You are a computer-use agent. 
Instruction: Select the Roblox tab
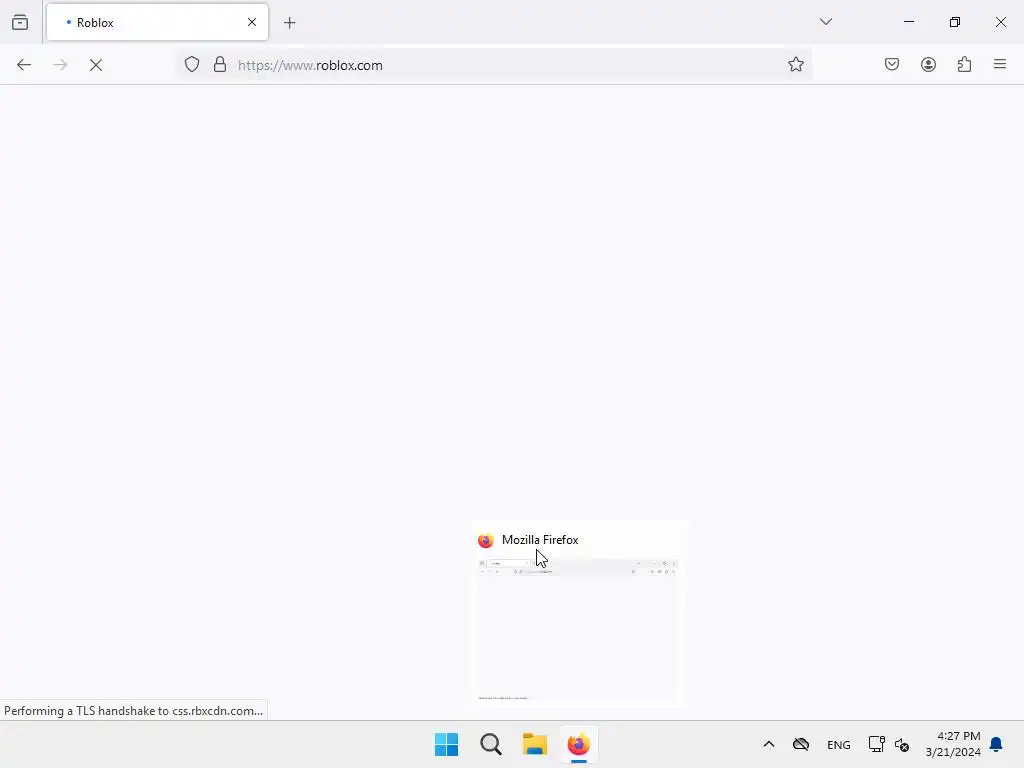pos(157,22)
